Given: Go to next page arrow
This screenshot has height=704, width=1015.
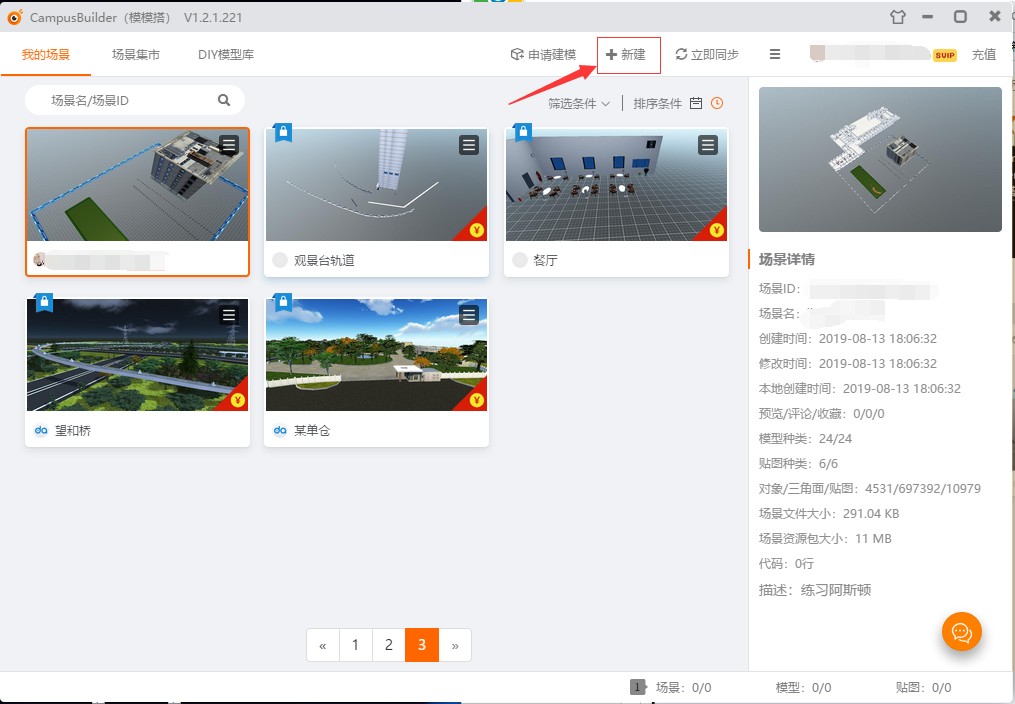Looking at the screenshot, I should (455, 645).
